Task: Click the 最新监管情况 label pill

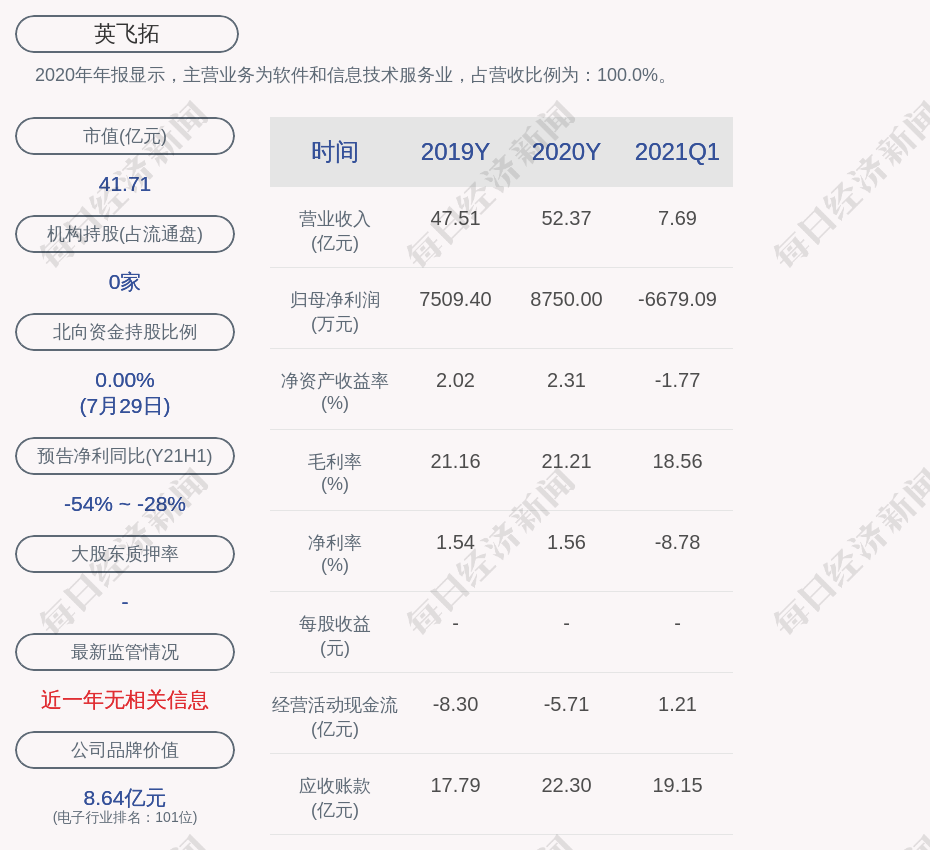Action: pos(125,652)
